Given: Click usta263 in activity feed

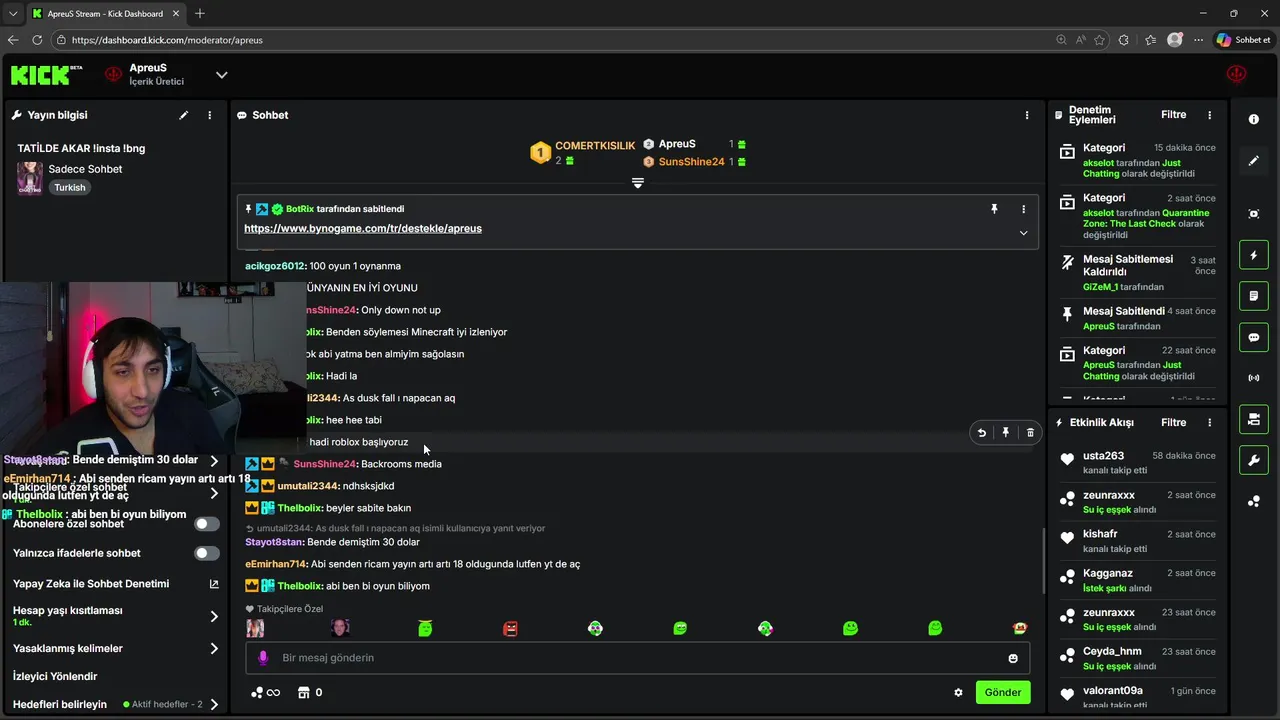Looking at the screenshot, I should (1104, 456).
